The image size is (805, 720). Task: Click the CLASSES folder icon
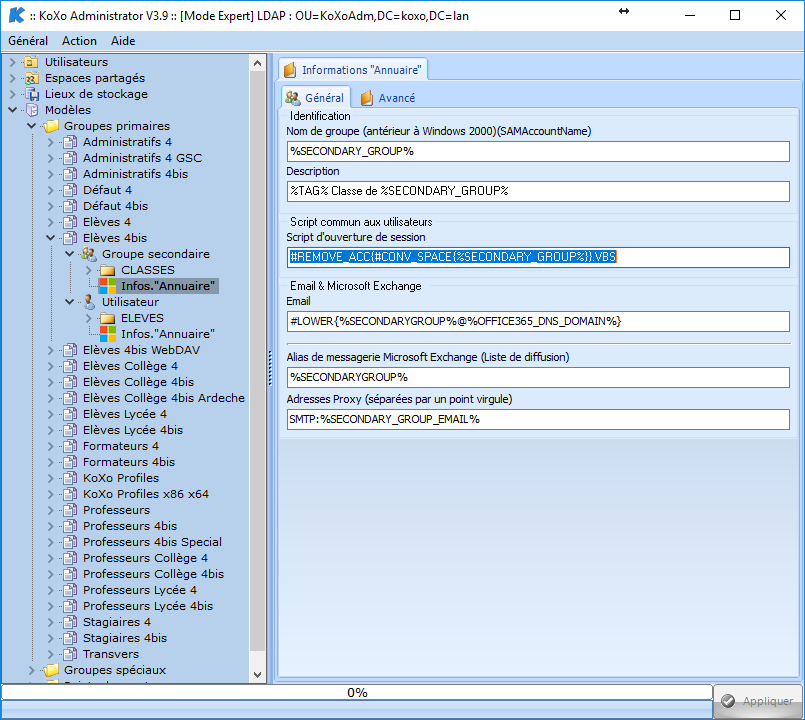click(107, 270)
